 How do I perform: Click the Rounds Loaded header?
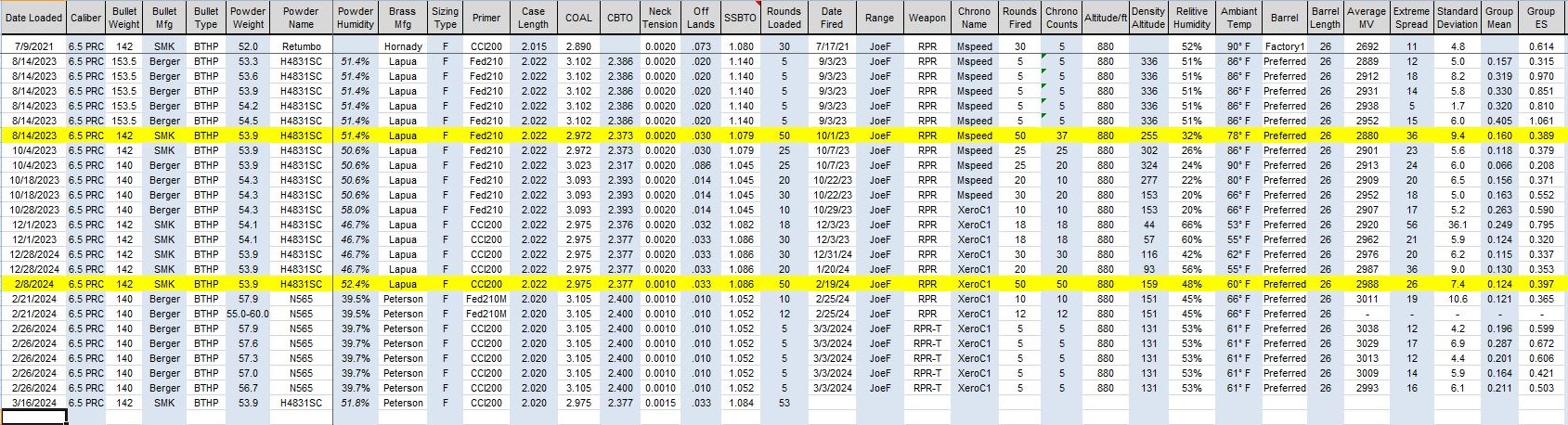784,18
